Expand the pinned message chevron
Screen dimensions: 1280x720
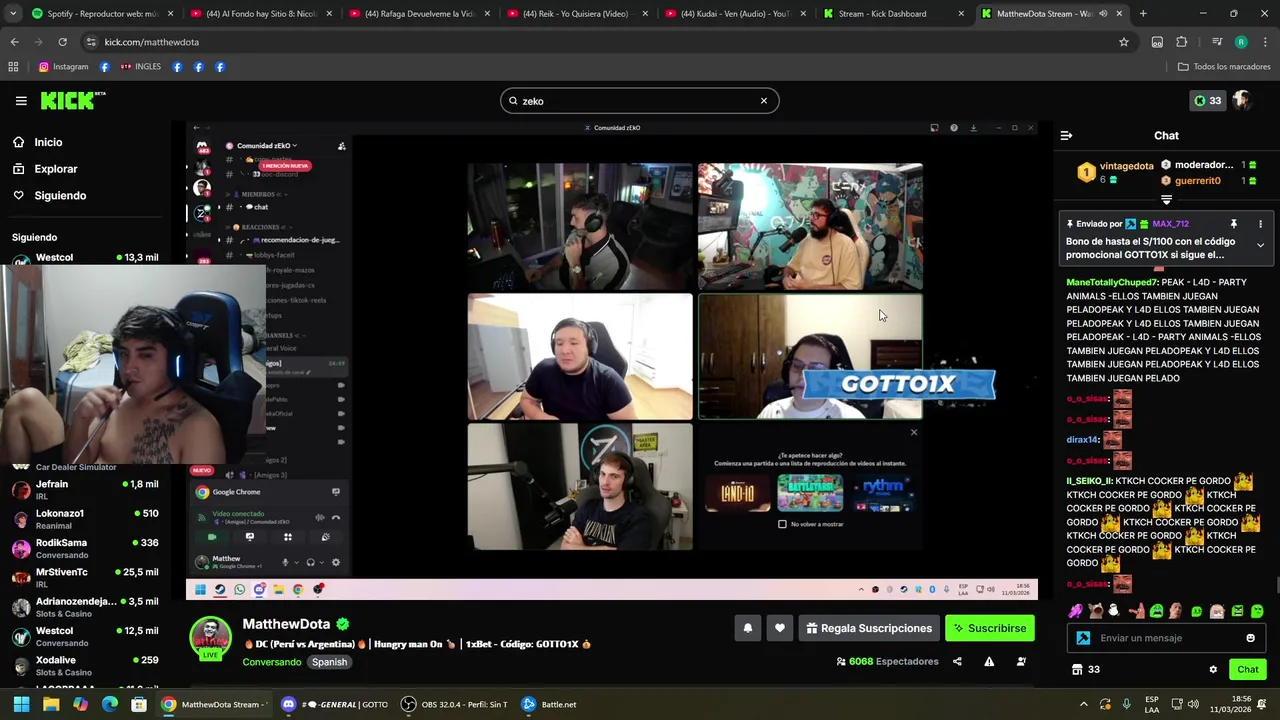click(x=1260, y=246)
